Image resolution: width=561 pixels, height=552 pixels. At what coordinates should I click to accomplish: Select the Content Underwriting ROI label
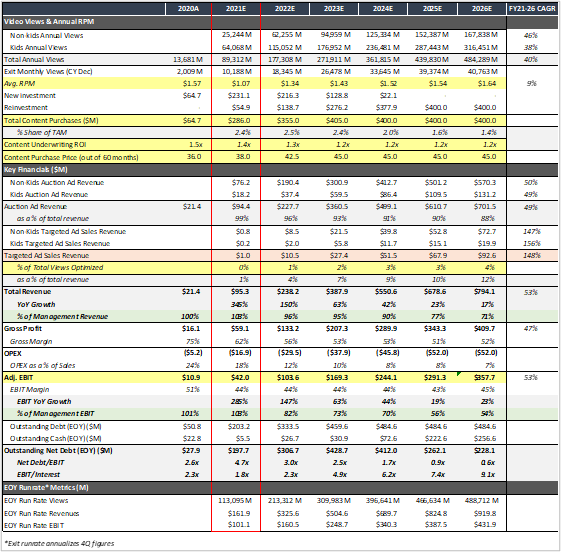[45, 145]
